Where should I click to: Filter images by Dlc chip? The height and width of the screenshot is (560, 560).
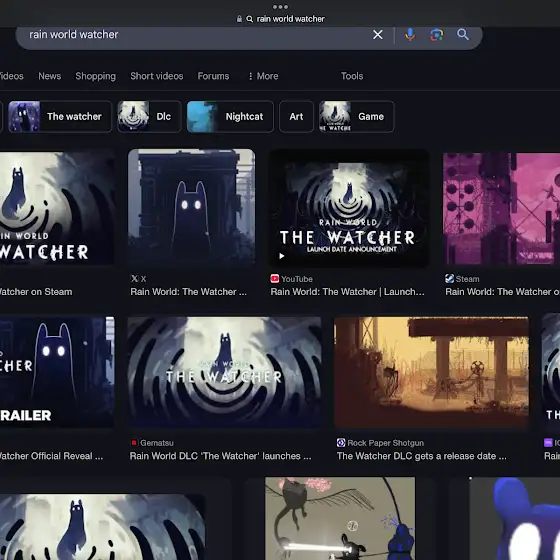pyautogui.click(x=149, y=116)
